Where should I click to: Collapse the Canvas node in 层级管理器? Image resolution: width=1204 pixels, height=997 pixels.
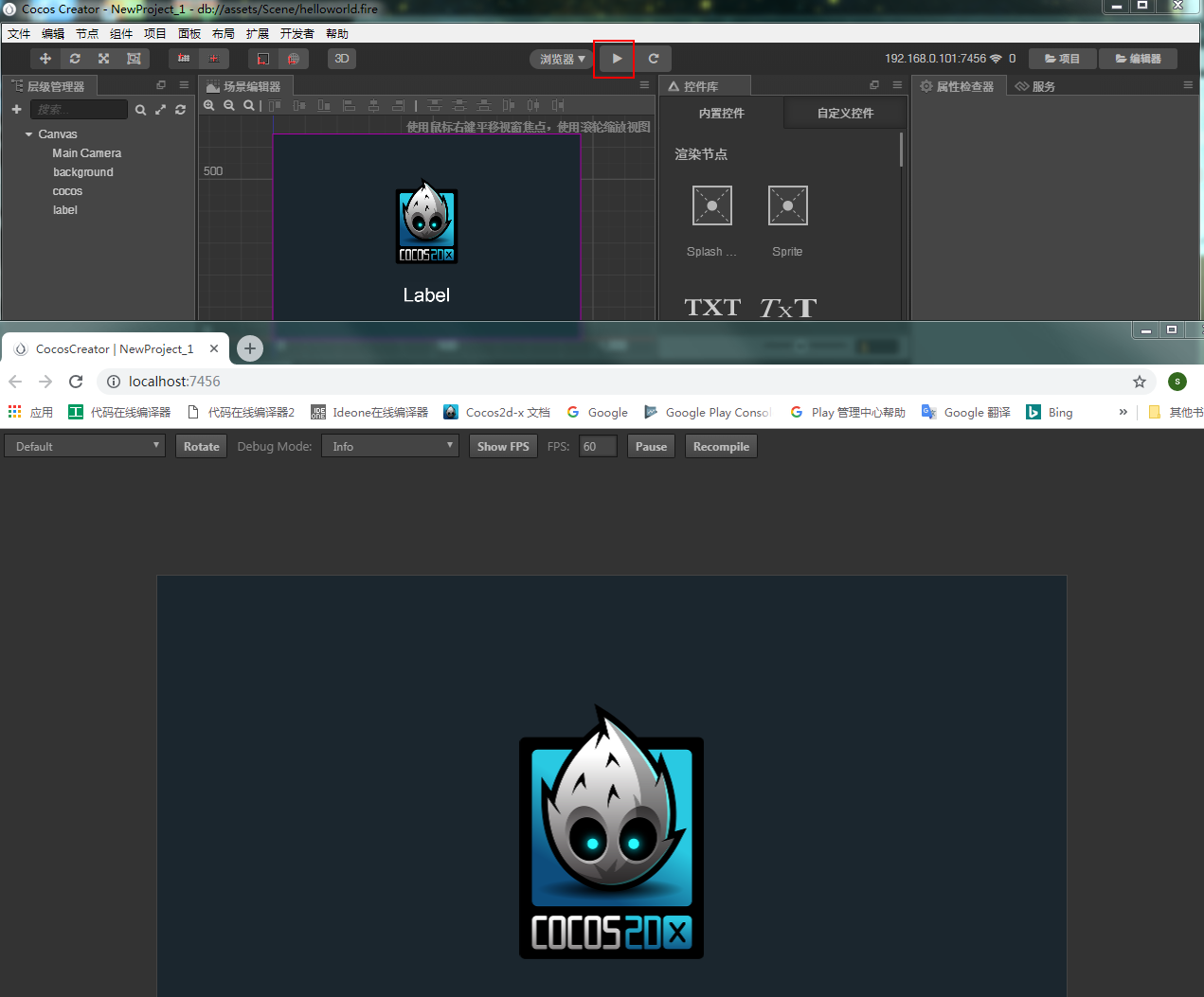coord(27,134)
